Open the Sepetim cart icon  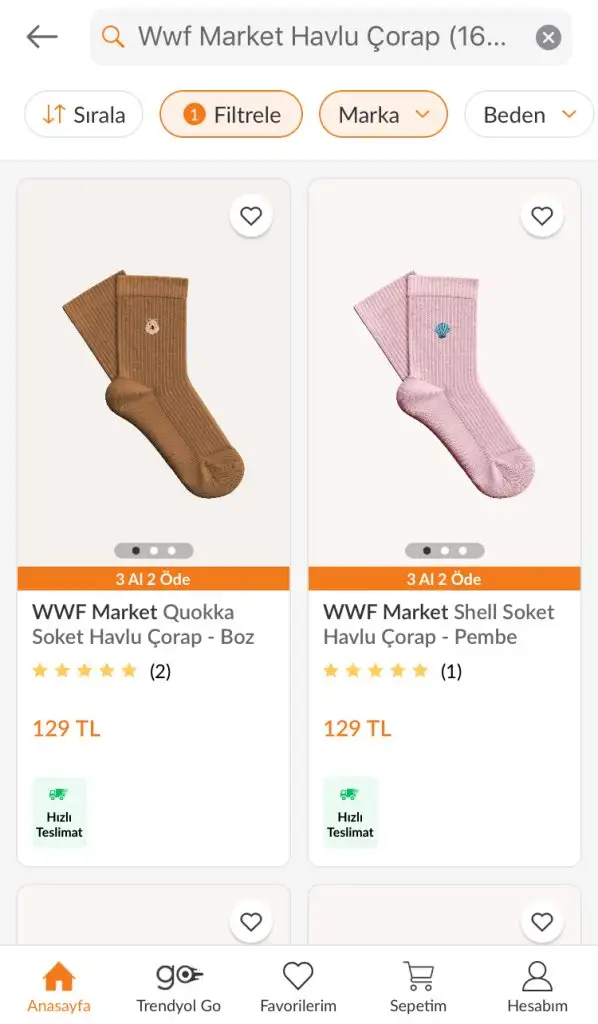(418, 987)
